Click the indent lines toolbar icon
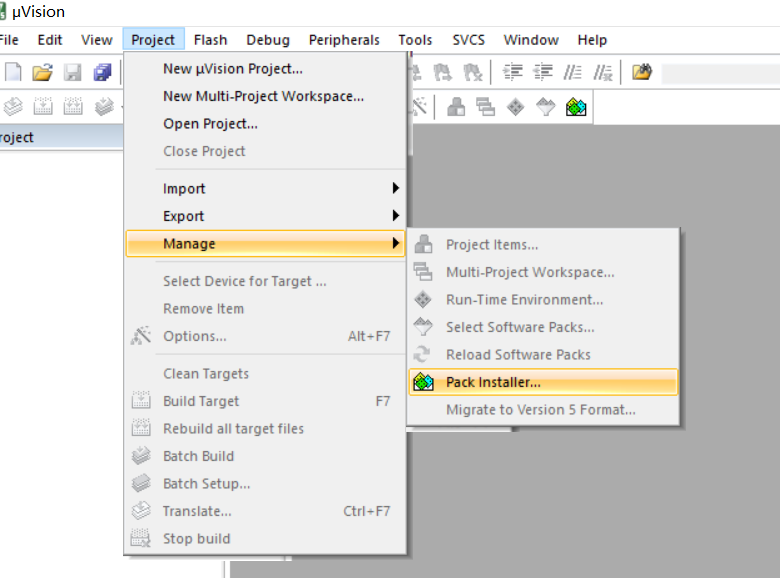780x578 pixels. [512, 72]
